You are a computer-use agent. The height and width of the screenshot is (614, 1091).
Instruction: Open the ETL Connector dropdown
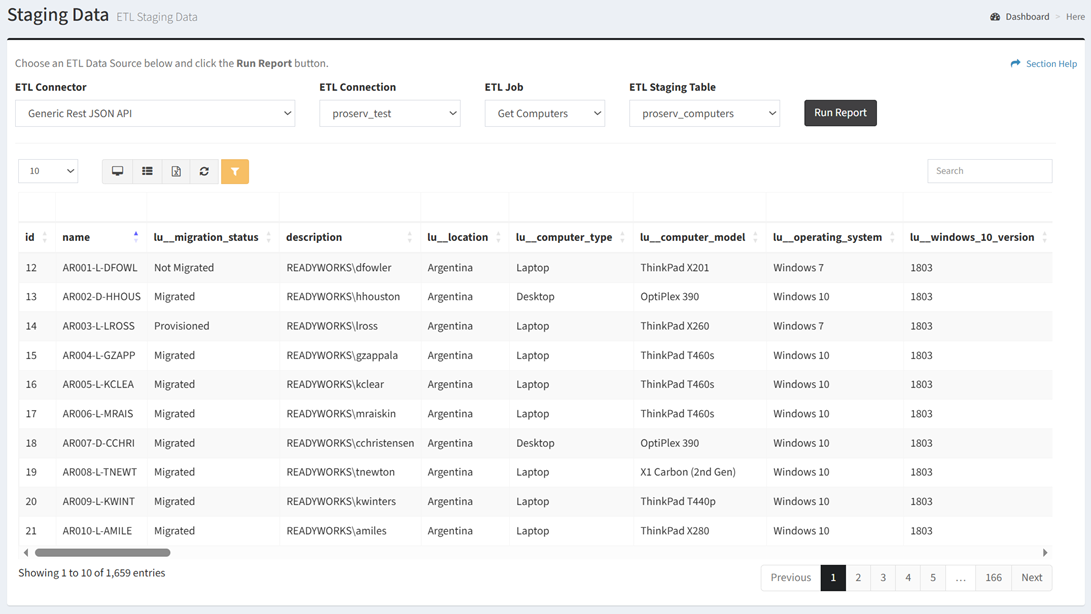coord(155,113)
